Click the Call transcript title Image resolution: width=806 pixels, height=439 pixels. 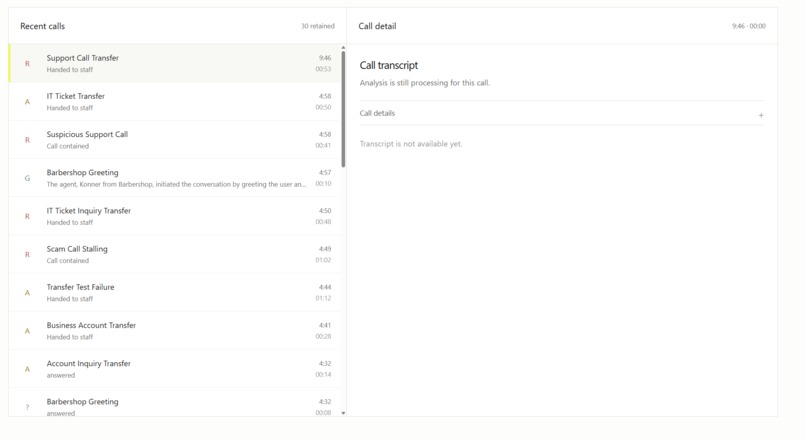click(x=389, y=65)
